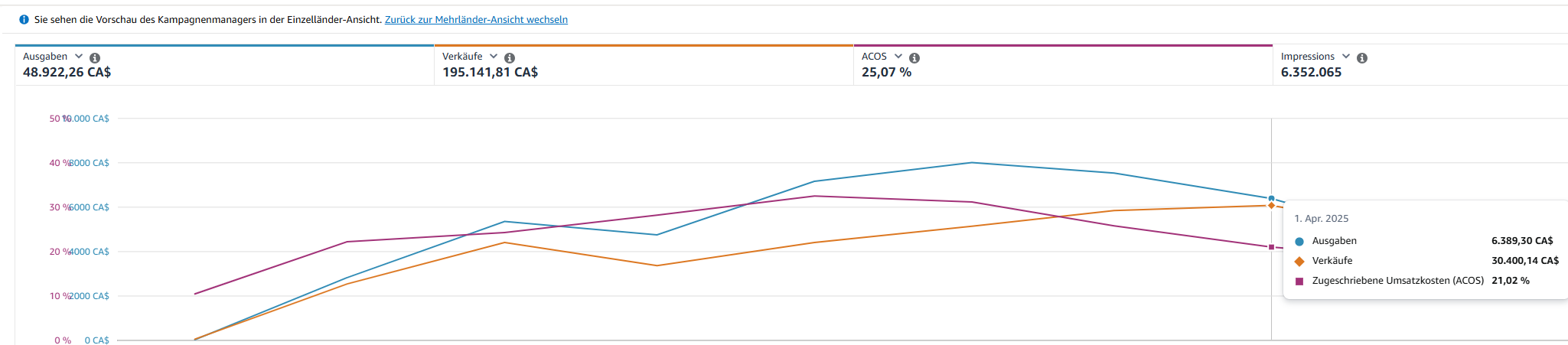Click the blue Ausgaben data point on the chart
The height and width of the screenshot is (345, 1568).
(x=1272, y=198)
